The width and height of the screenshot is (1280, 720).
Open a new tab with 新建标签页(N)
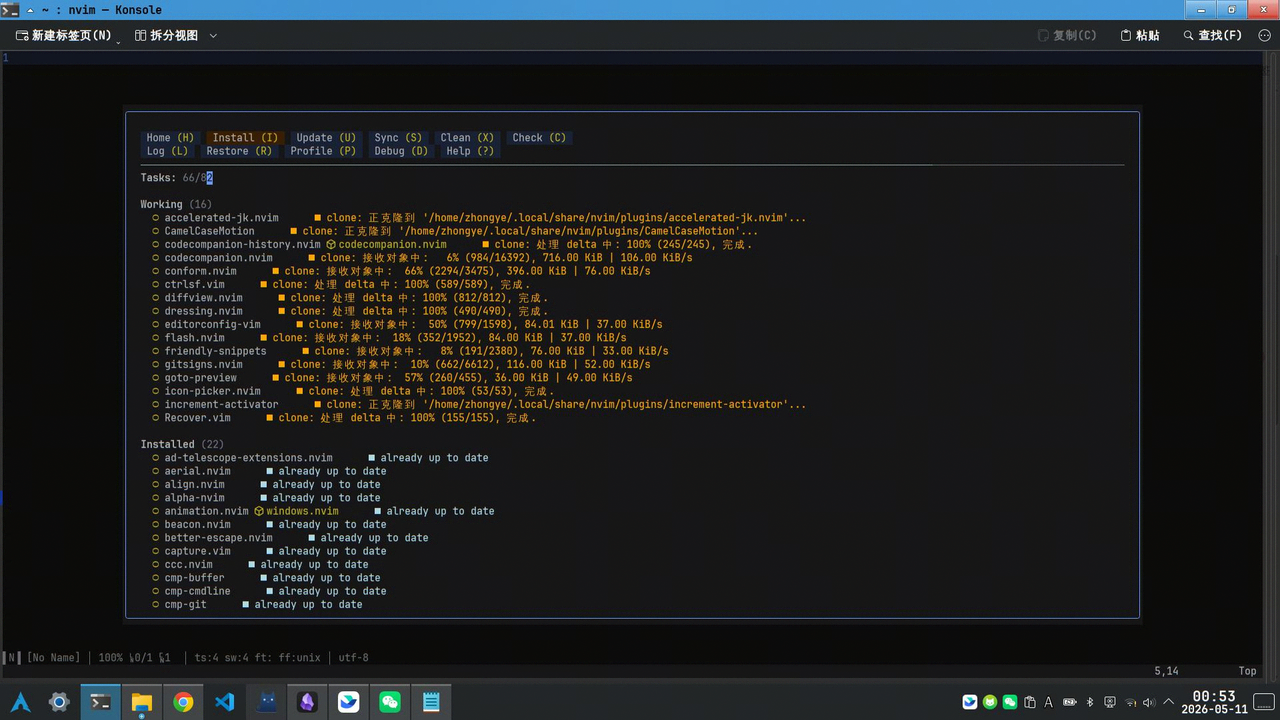pyautogui.click(x=64, y=35)
